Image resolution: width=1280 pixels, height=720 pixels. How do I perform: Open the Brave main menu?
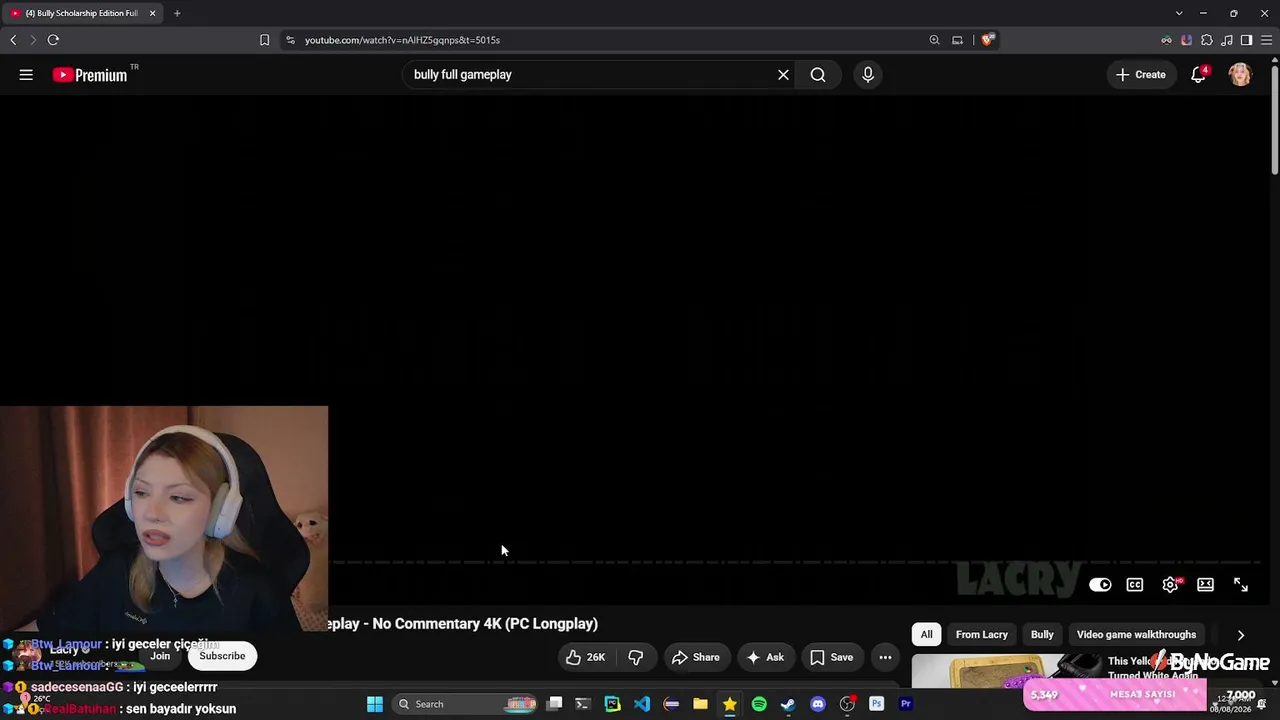coord(1266,40)
